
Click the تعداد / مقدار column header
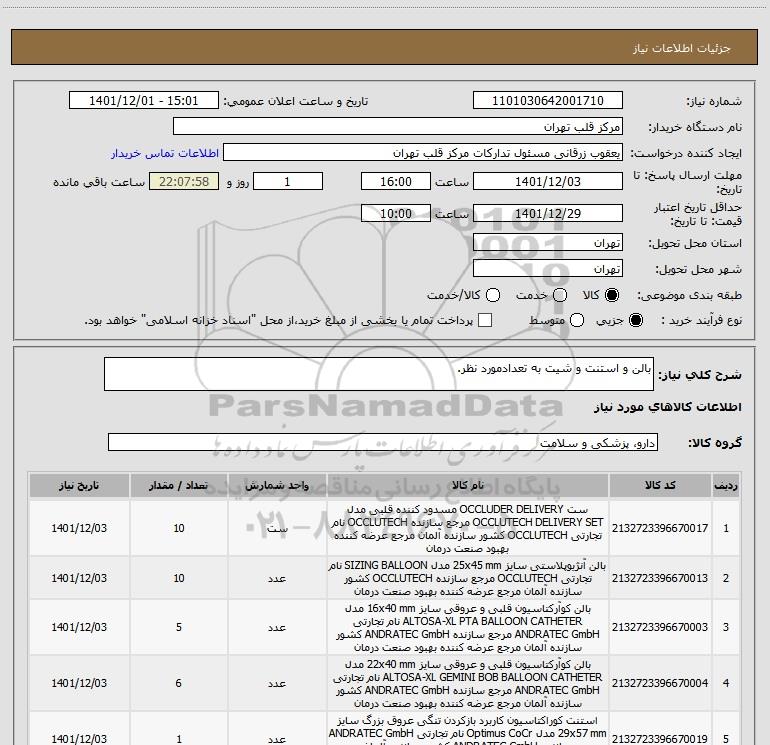(179, 486)
